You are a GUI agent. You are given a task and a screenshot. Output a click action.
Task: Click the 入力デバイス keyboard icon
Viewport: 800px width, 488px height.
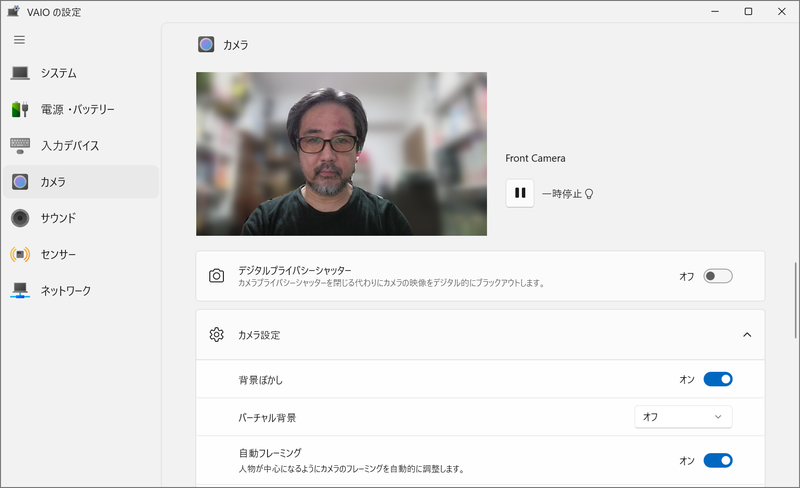(x=20, y=145)
